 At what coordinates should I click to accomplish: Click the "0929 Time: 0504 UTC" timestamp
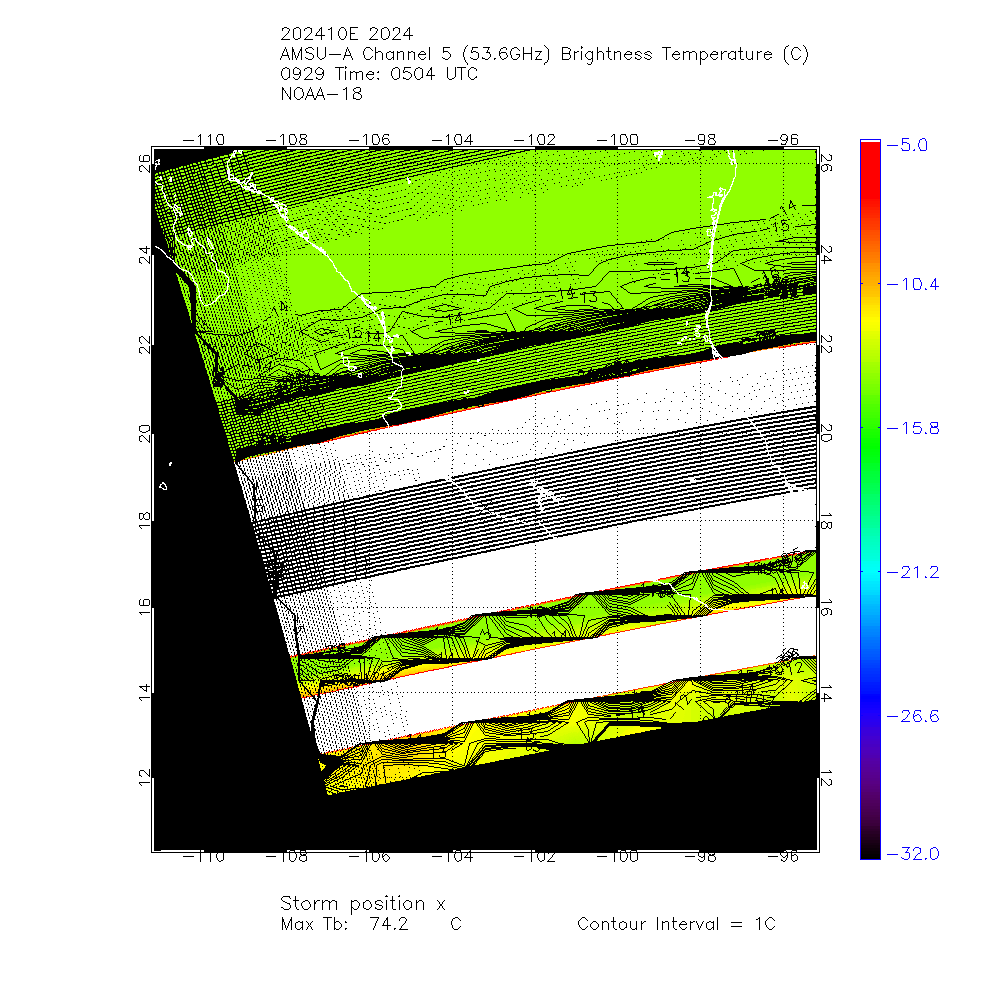pyautogui.click(x=379, y=75)
